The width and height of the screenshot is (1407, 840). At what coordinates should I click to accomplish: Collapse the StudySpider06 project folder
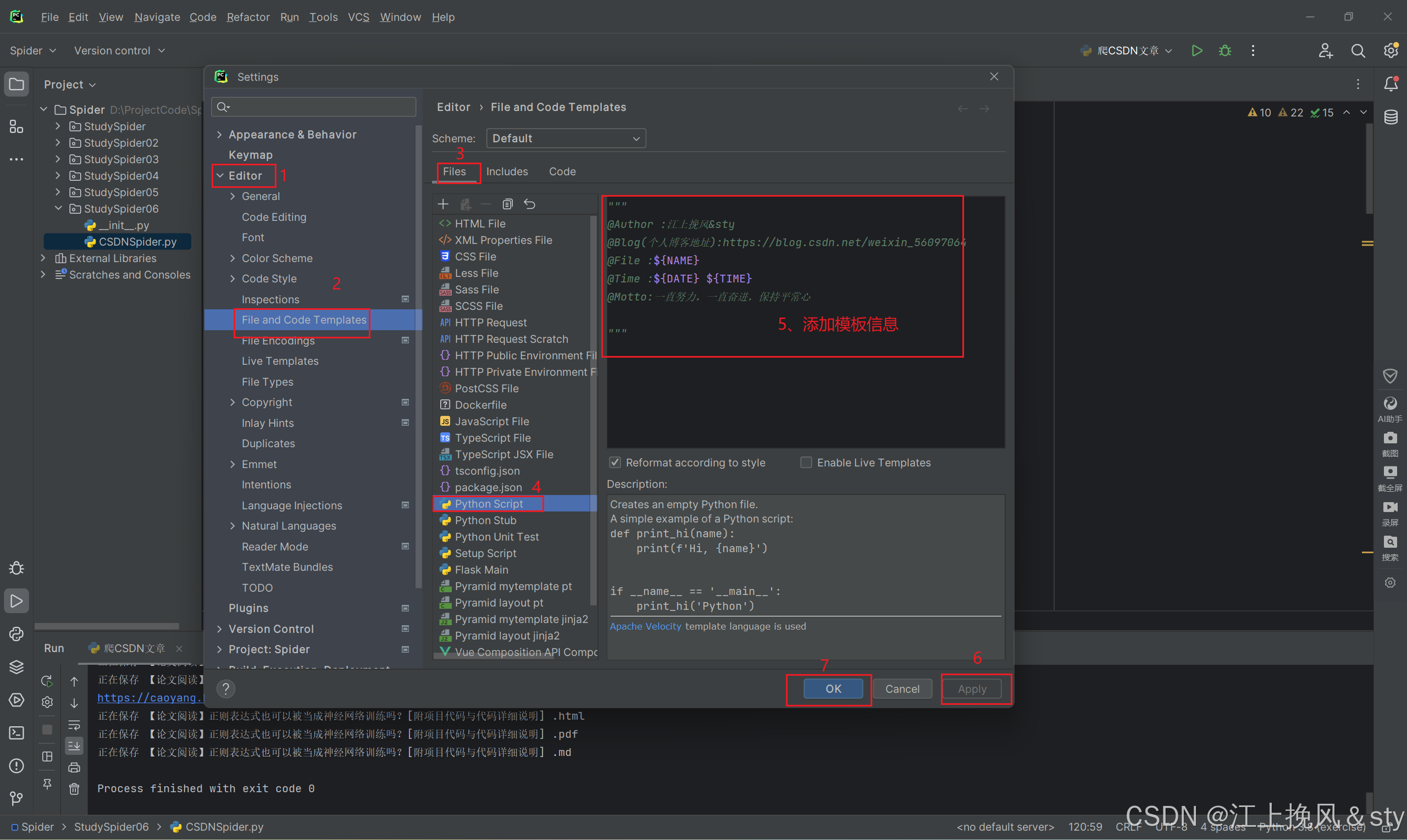[58, 208]
